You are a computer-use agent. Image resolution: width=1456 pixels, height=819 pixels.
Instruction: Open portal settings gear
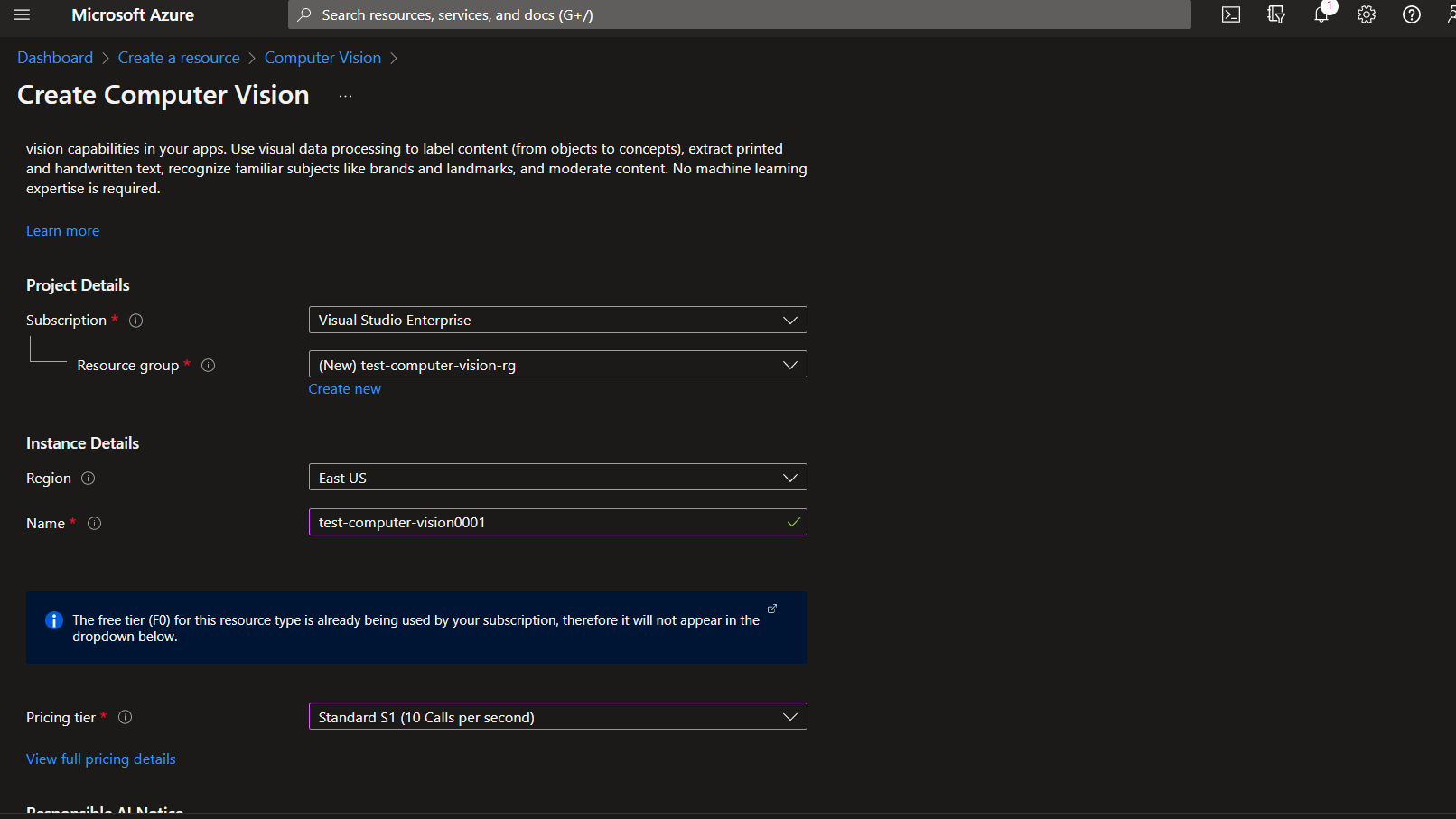pos(1366,14)
